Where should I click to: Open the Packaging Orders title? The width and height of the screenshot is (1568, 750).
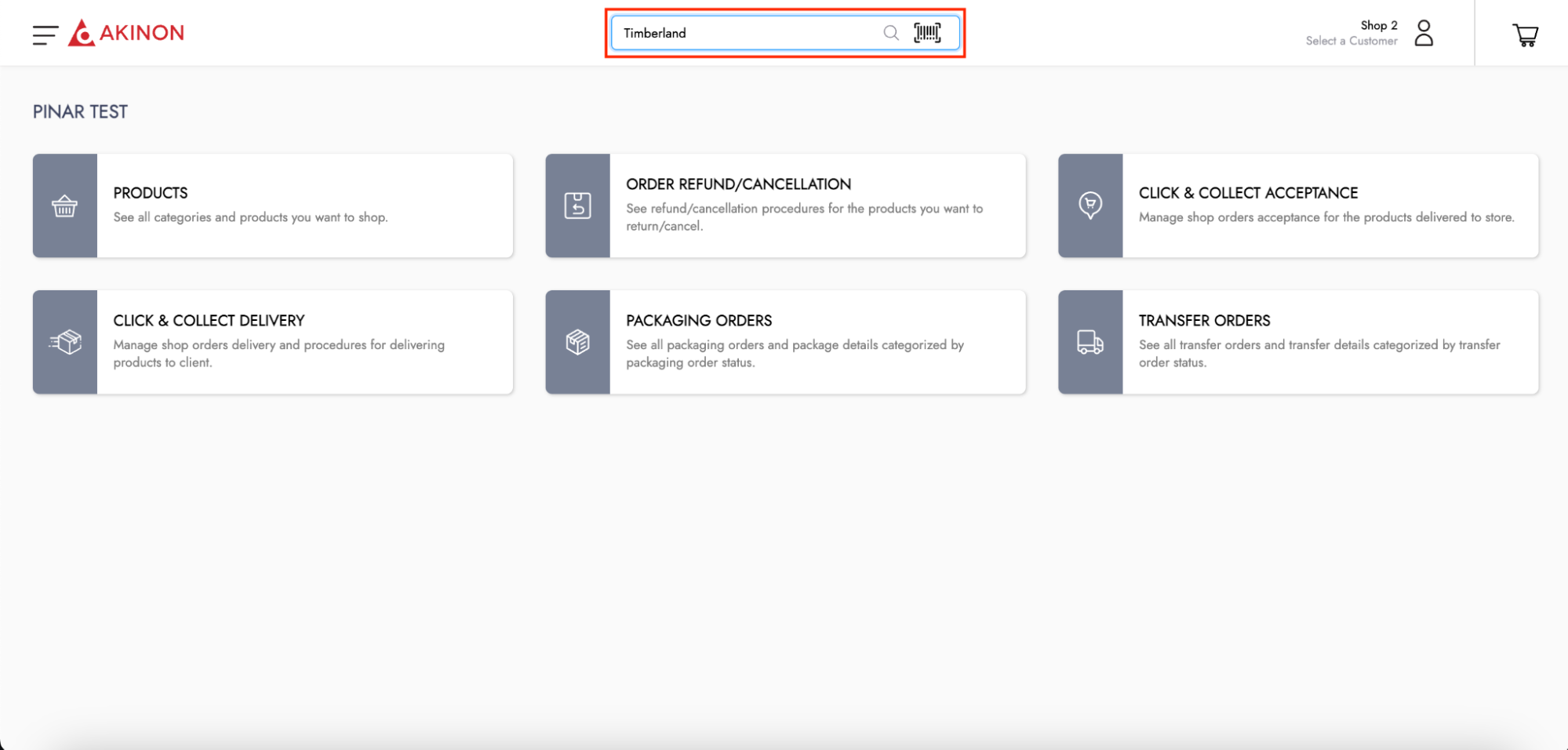coord(699,321)
